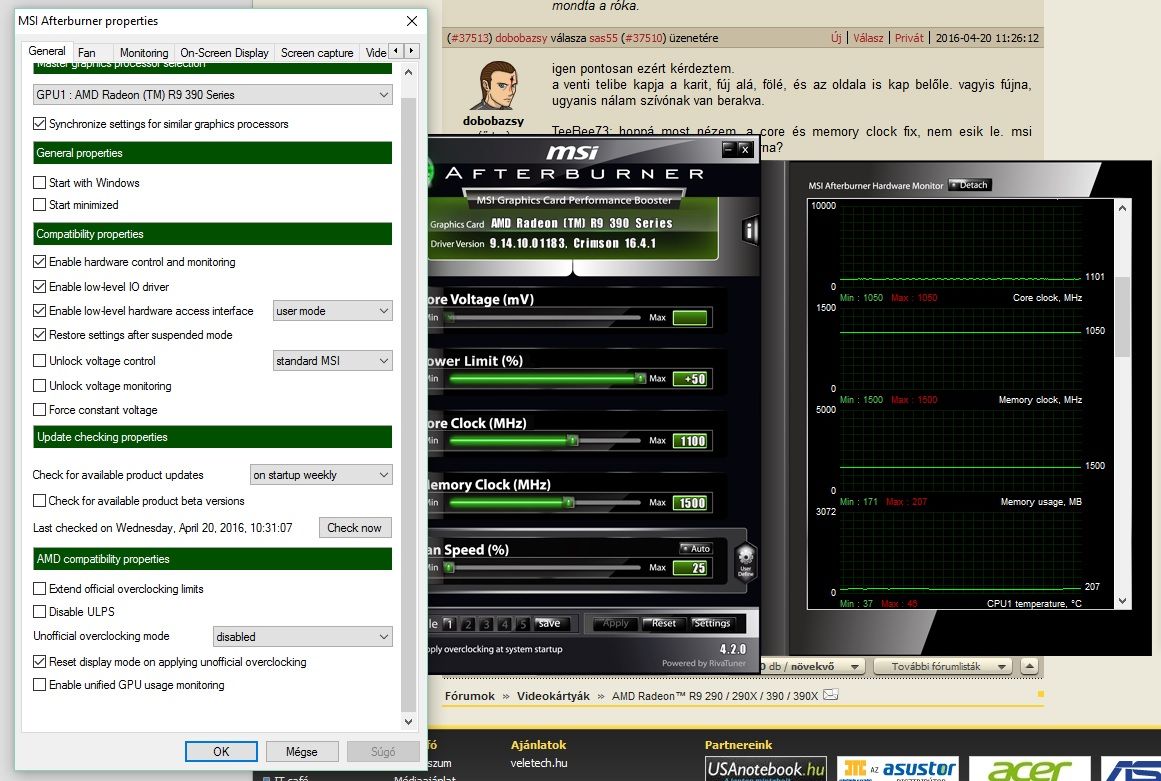Select profile slot 2 in Afterburner

coord(467,624)
